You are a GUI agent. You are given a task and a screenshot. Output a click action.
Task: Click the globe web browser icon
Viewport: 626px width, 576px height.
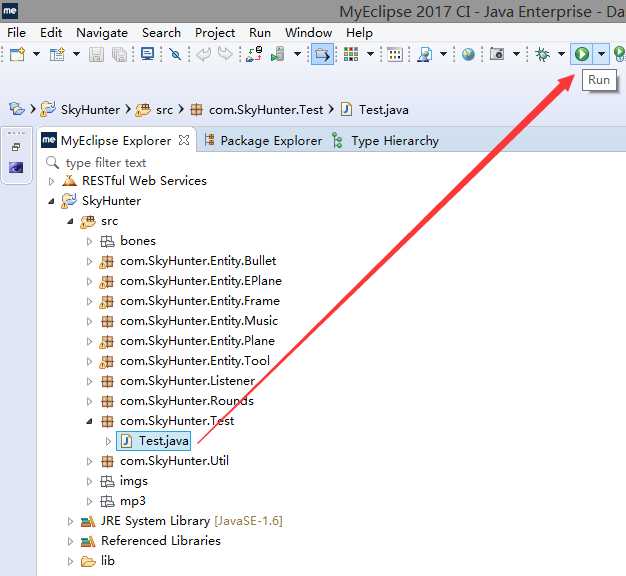pos(468,54)
